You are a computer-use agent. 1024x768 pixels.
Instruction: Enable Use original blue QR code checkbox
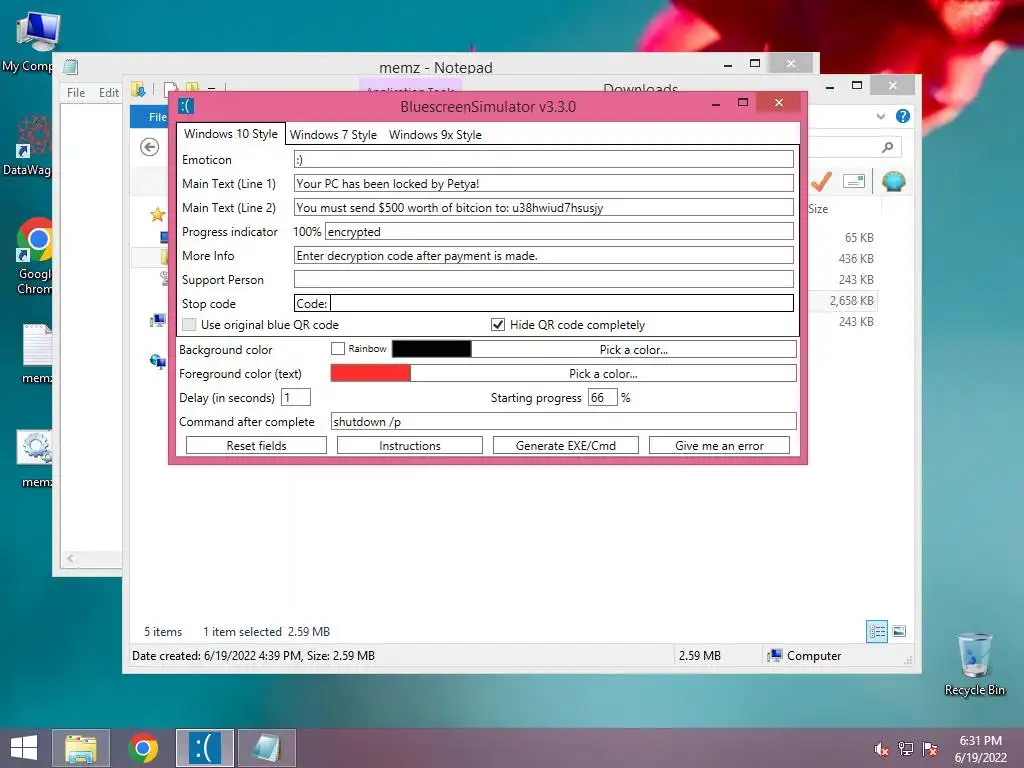click(x=189, y=325)
